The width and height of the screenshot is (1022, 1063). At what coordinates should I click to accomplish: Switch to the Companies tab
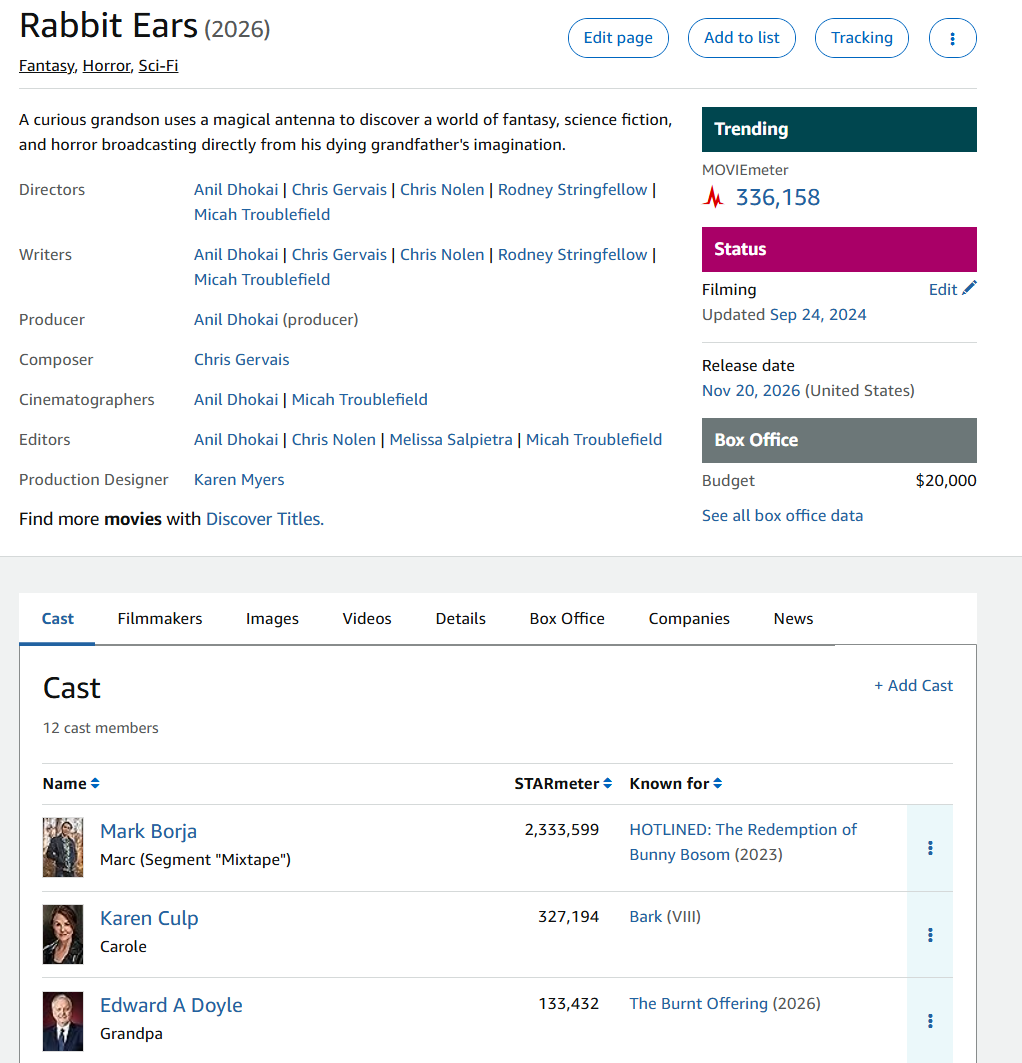tap(689, 619)
